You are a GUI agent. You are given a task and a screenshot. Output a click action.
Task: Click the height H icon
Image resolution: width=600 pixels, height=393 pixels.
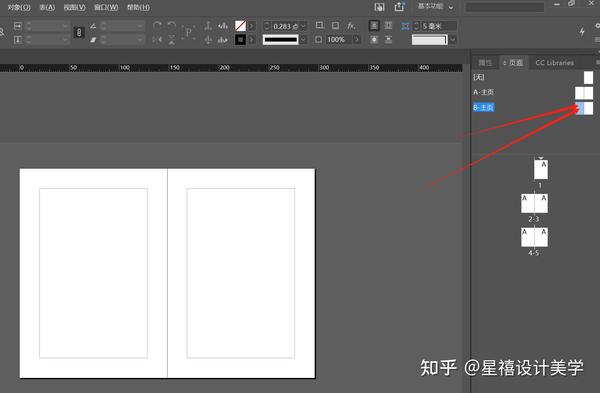[x=18, y=39]
